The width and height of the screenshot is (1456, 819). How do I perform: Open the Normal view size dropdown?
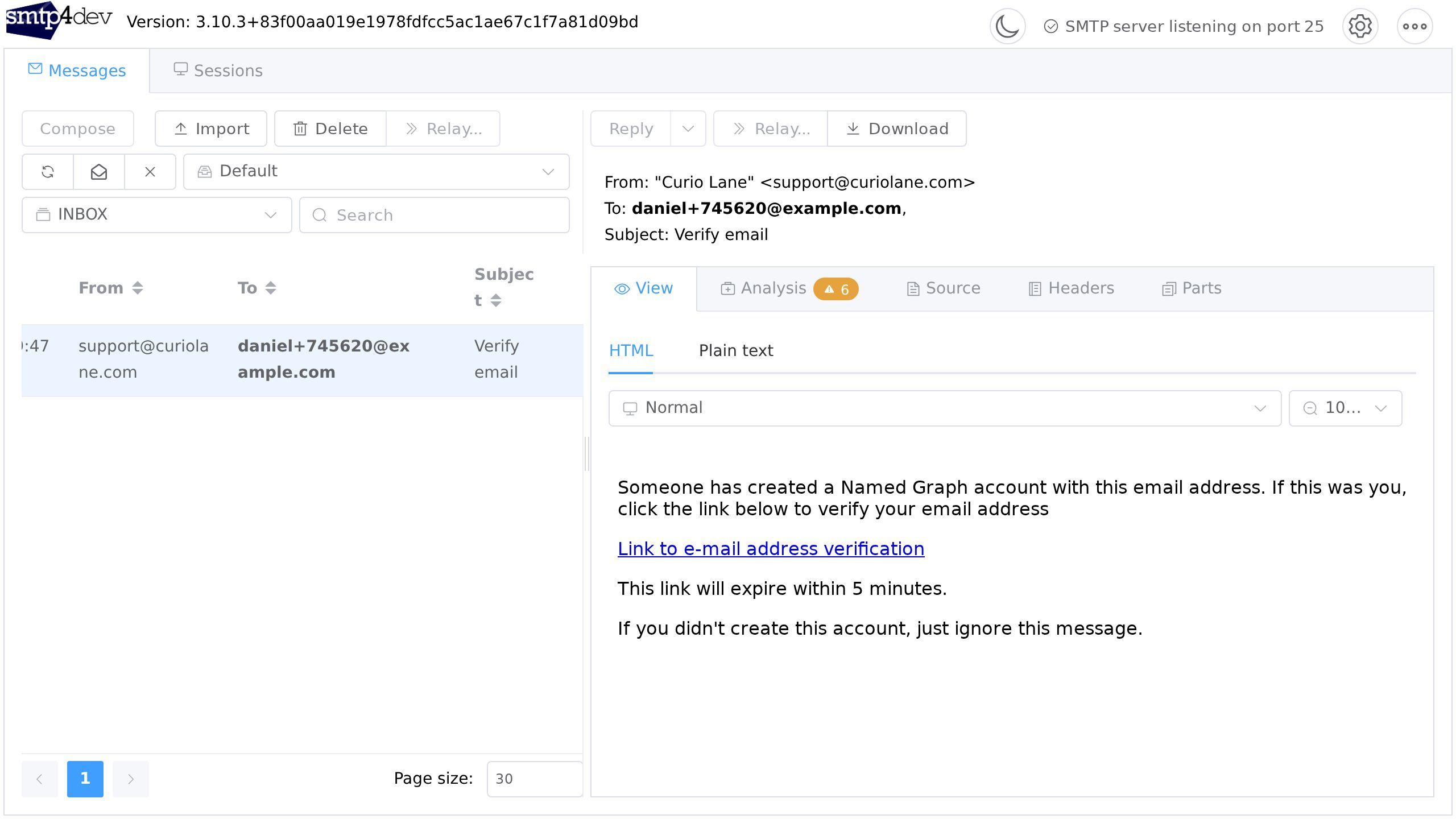point(944,408)
